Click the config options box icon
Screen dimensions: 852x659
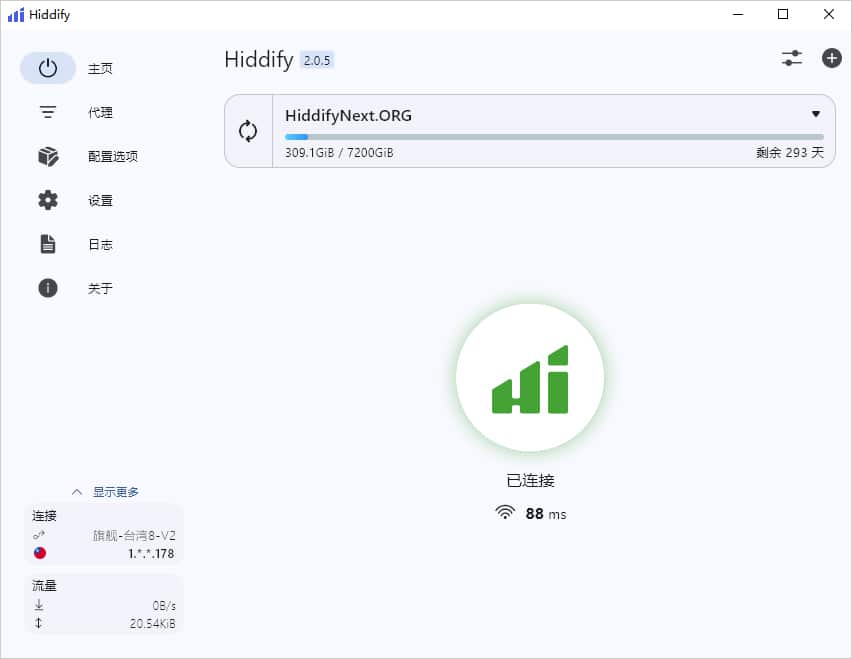click(x=48, y=156)
